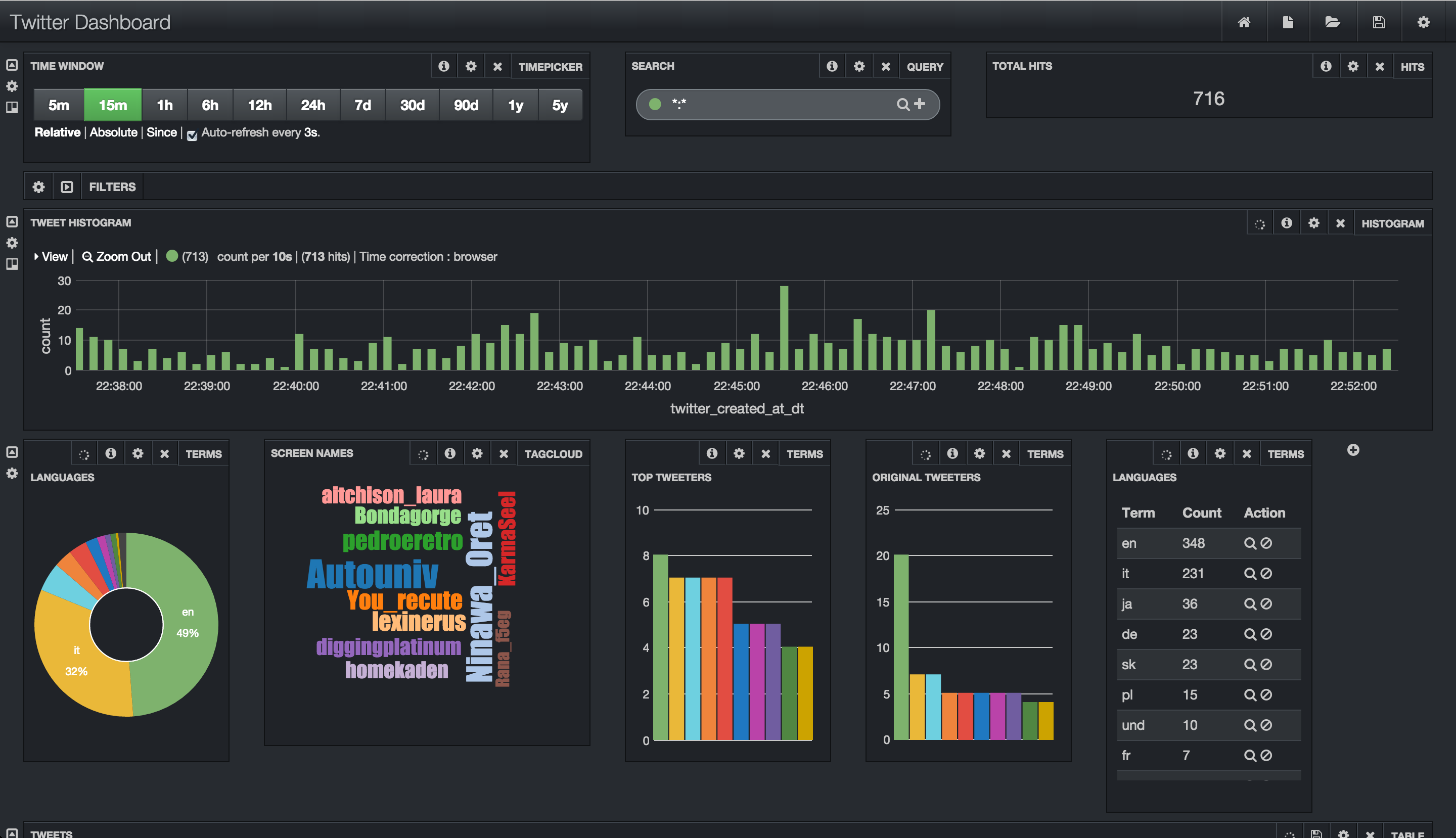Add a new query with the plus icon
The width and height of the screenshot is (1456, 838).
pos(920,104)
